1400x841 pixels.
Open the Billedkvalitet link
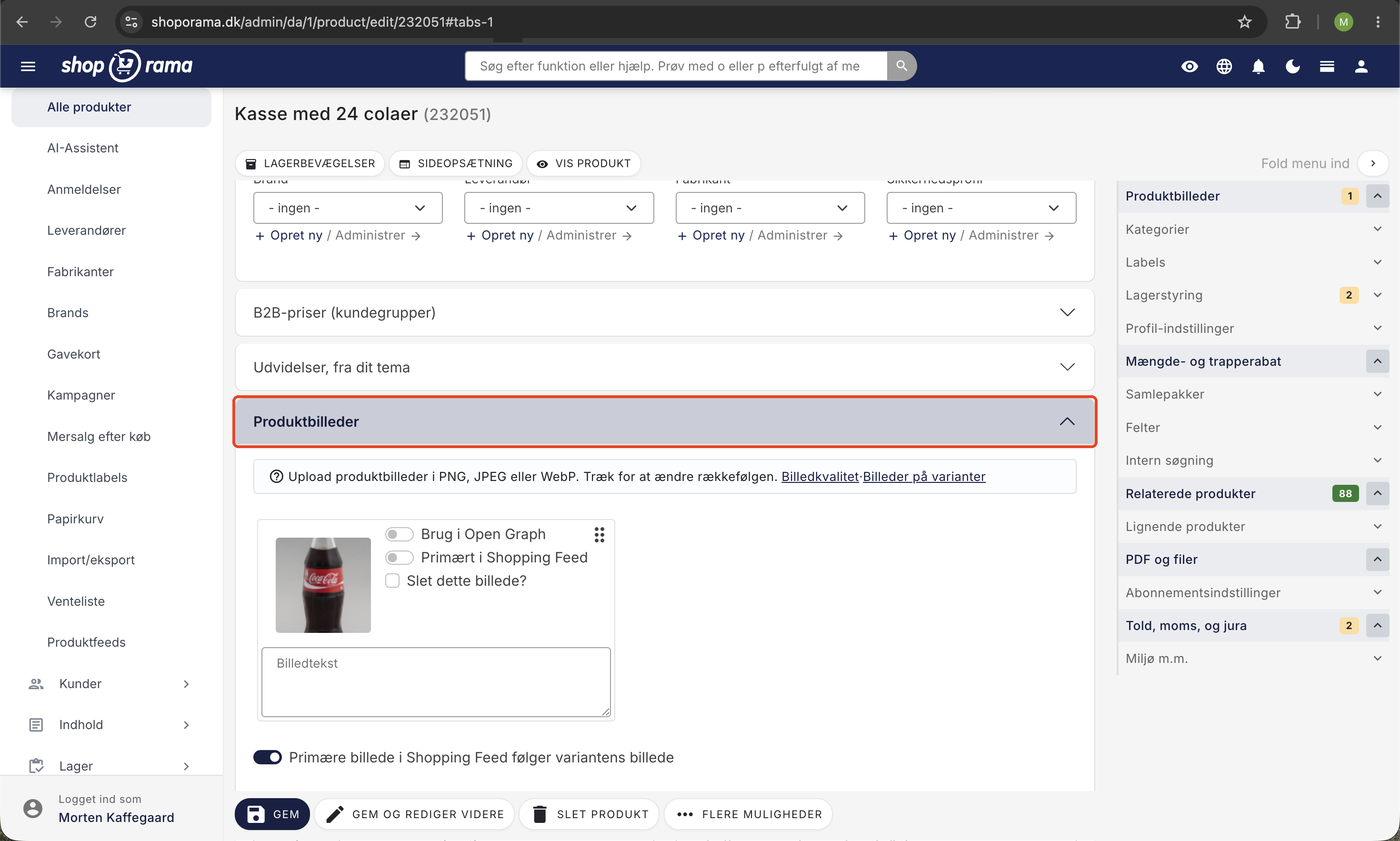coord(820,477)
